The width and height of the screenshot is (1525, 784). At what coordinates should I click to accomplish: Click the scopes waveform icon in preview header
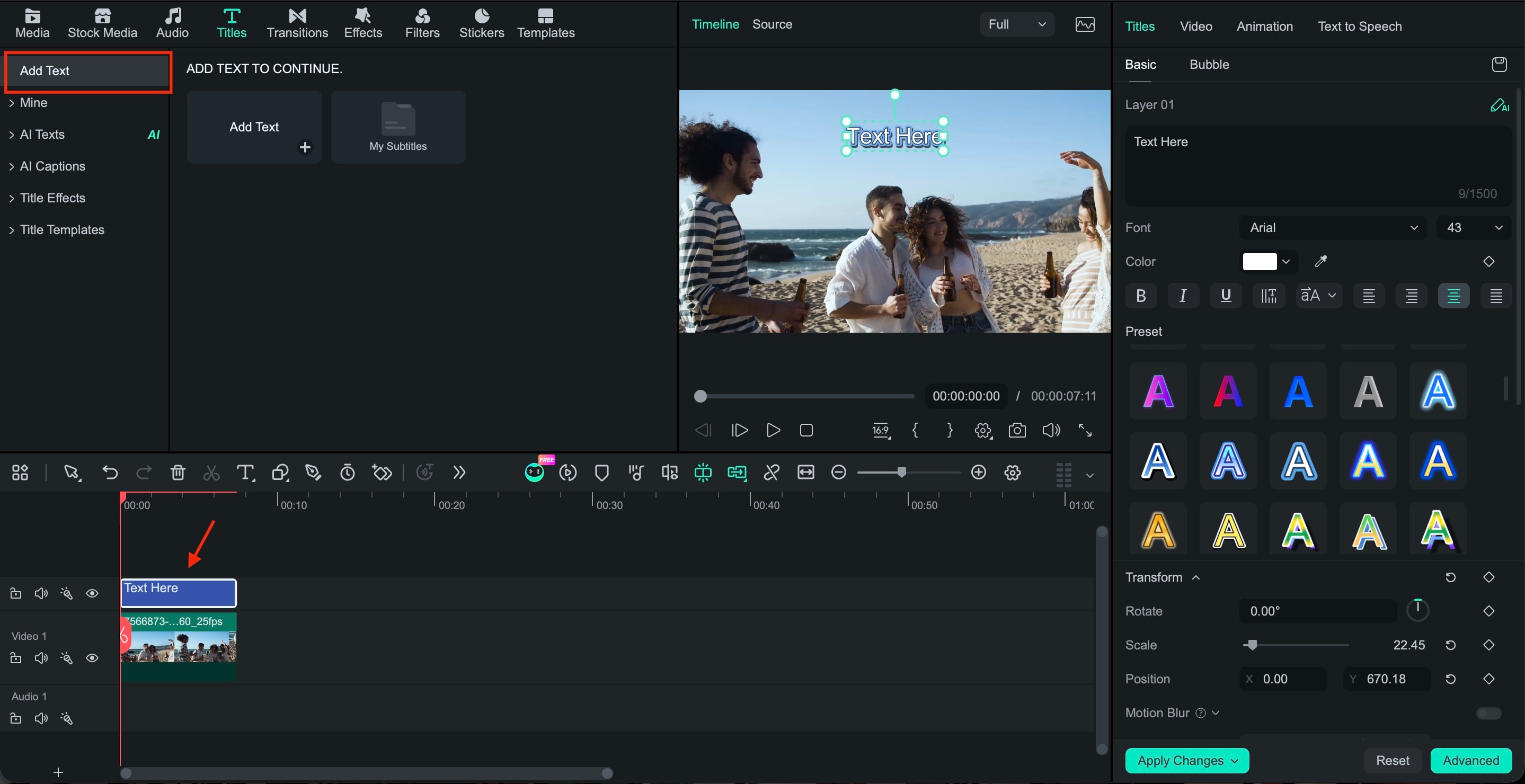pos(1085,24)
